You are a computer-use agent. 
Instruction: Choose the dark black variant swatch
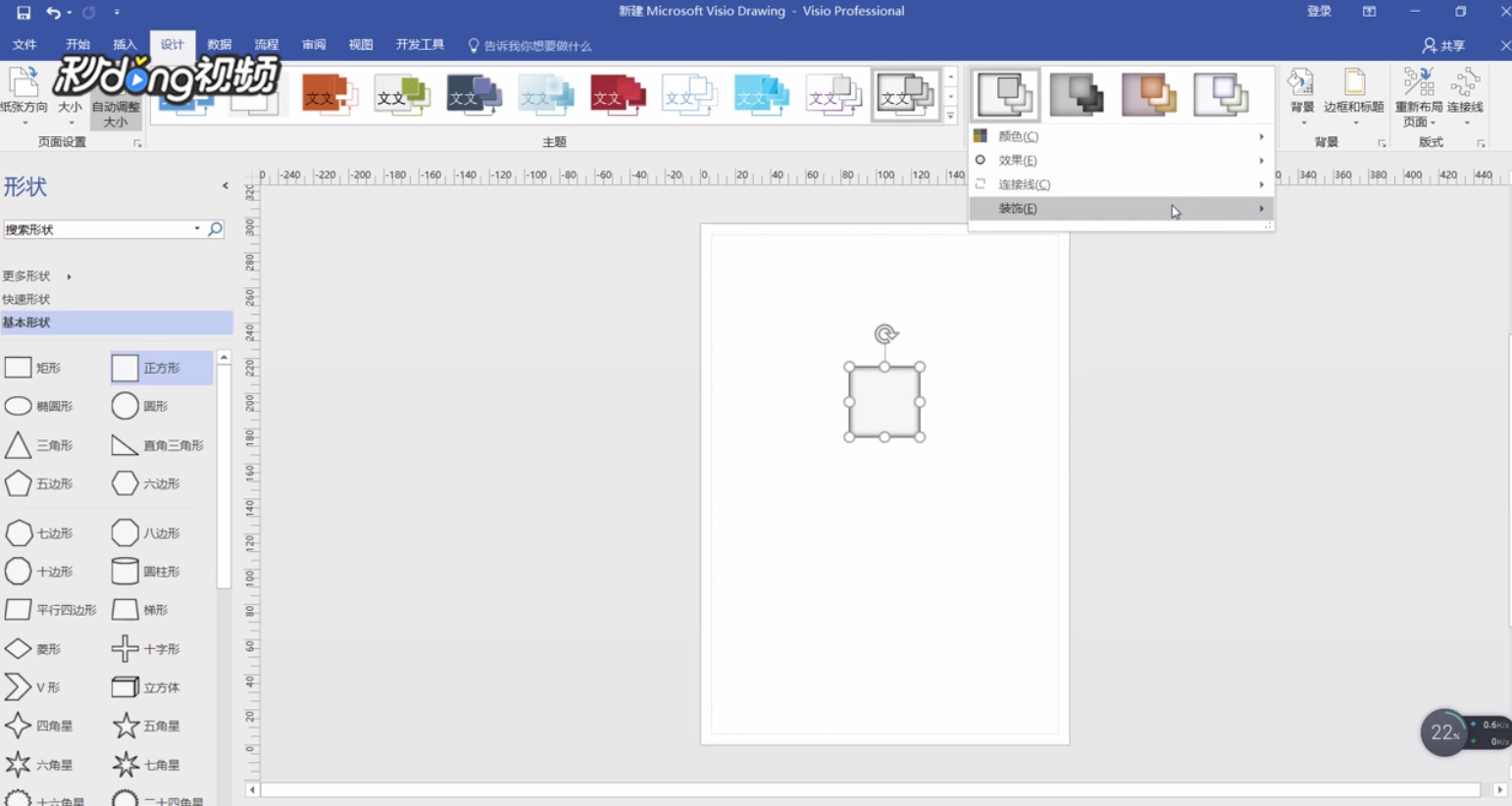click(x=1077, y=94)
